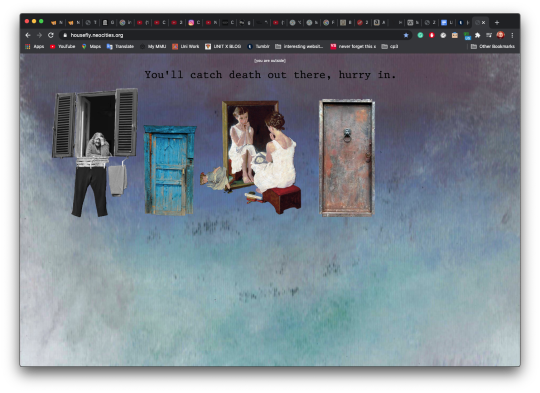Close the current active tab
The width and height of the screenshot is (540, 393).
pyautogui.click(x=484, y=22)
